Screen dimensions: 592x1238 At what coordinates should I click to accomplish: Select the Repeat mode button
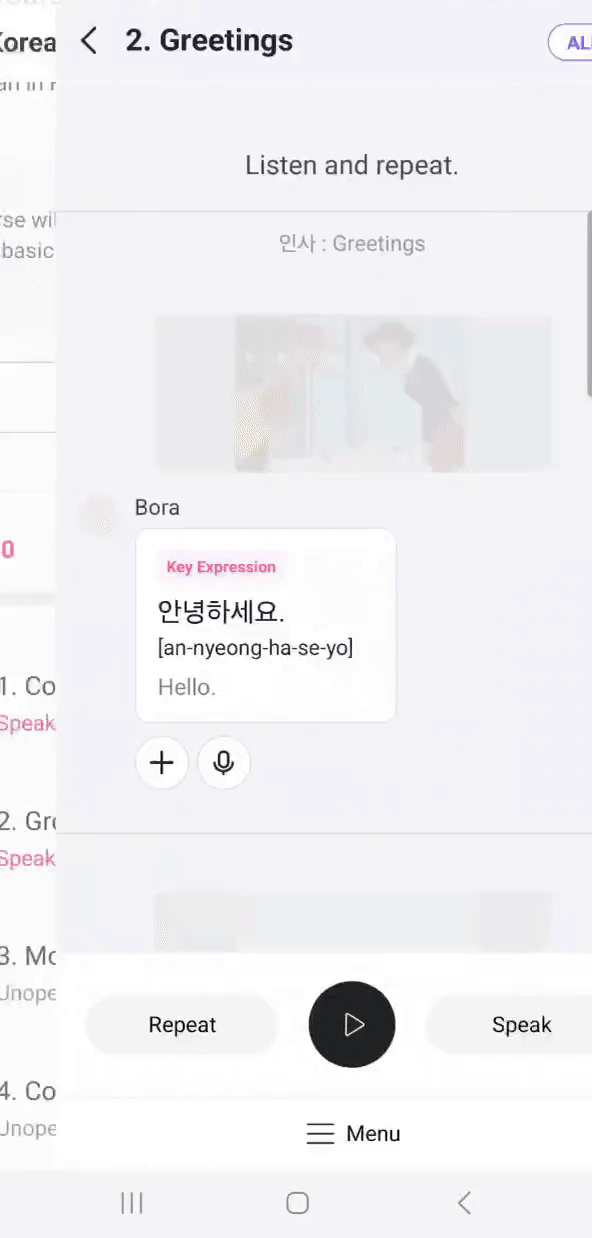tap(182, 1025)
